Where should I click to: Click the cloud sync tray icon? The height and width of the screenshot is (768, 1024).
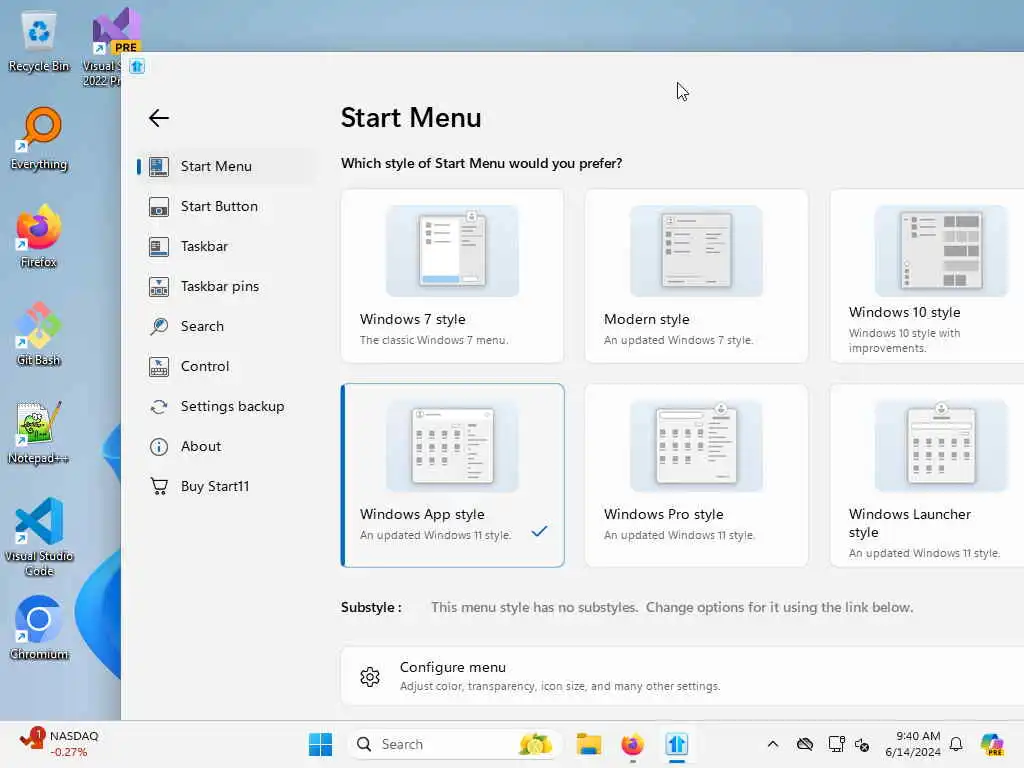click(805, 744)
